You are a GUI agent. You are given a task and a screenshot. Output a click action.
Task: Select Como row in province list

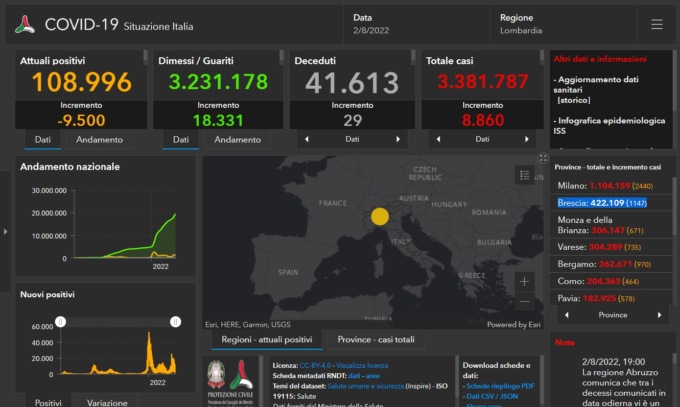pyautogui.click(x=611, y=281)
